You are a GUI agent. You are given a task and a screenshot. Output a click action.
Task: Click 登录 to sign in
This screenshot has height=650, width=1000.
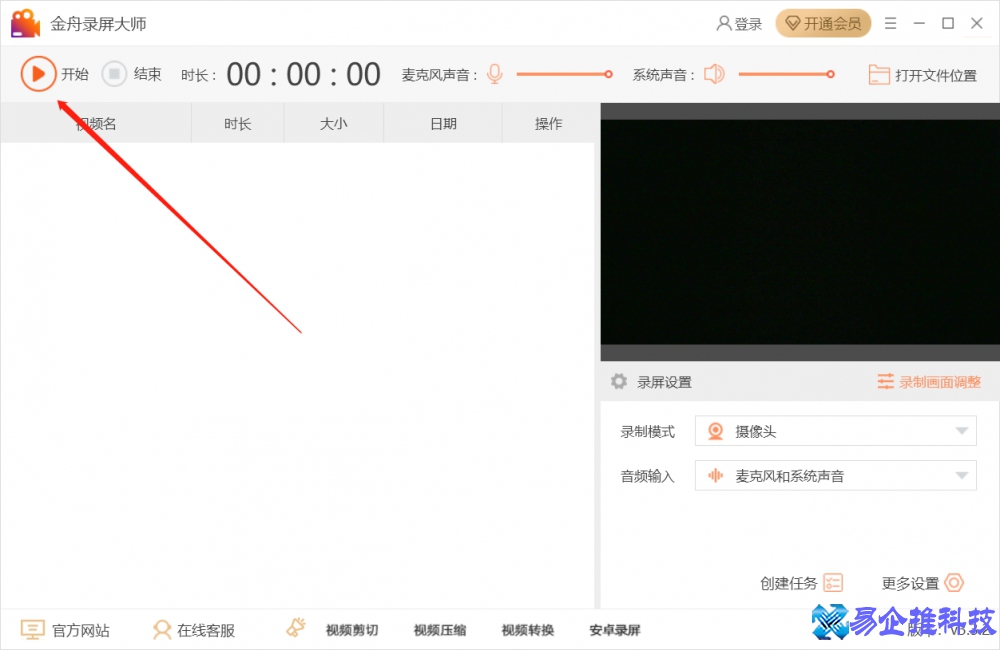pyautogui.click(x=739, y=22)
